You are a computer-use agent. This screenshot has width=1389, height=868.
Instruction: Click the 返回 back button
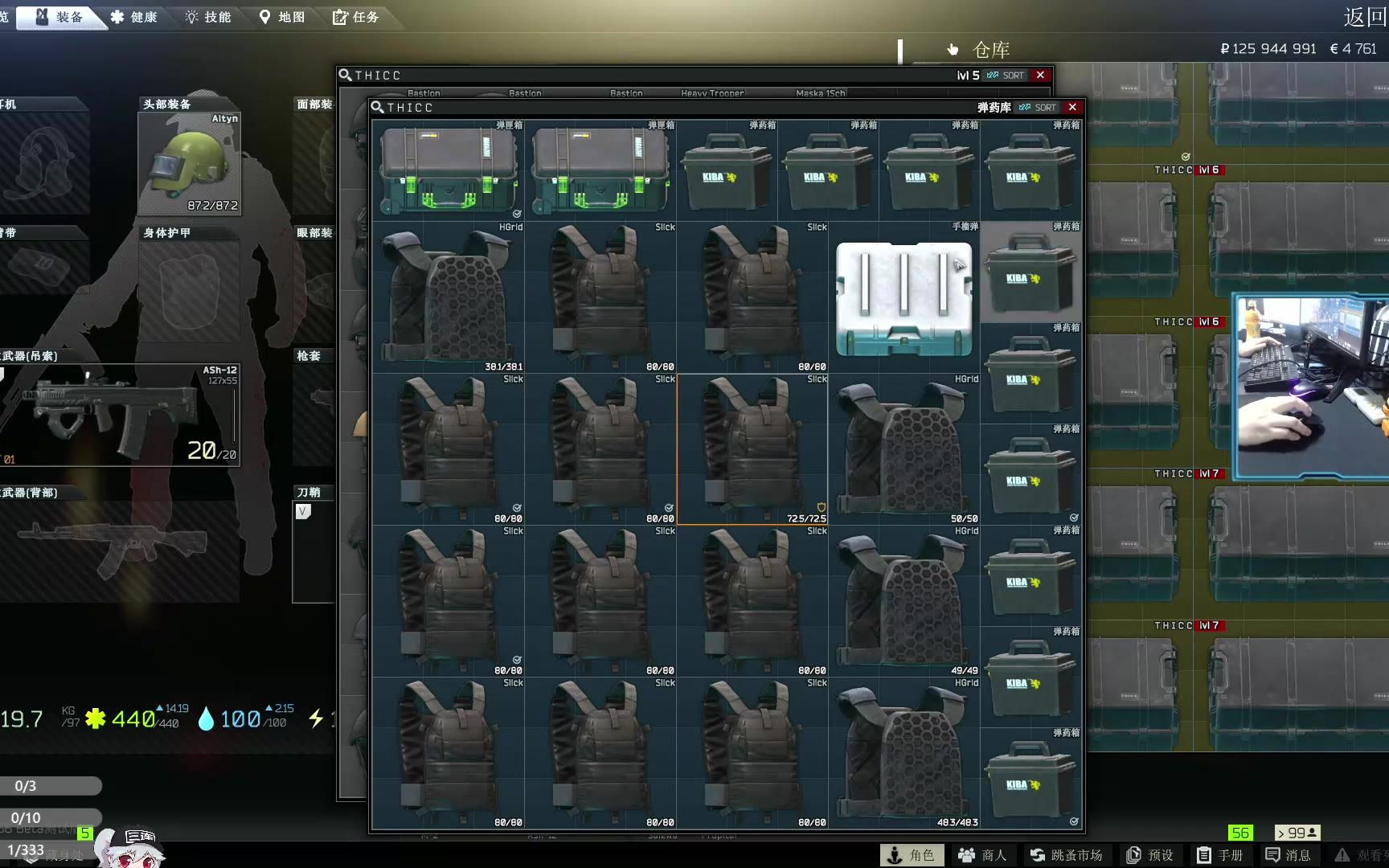click(1366, 17)
